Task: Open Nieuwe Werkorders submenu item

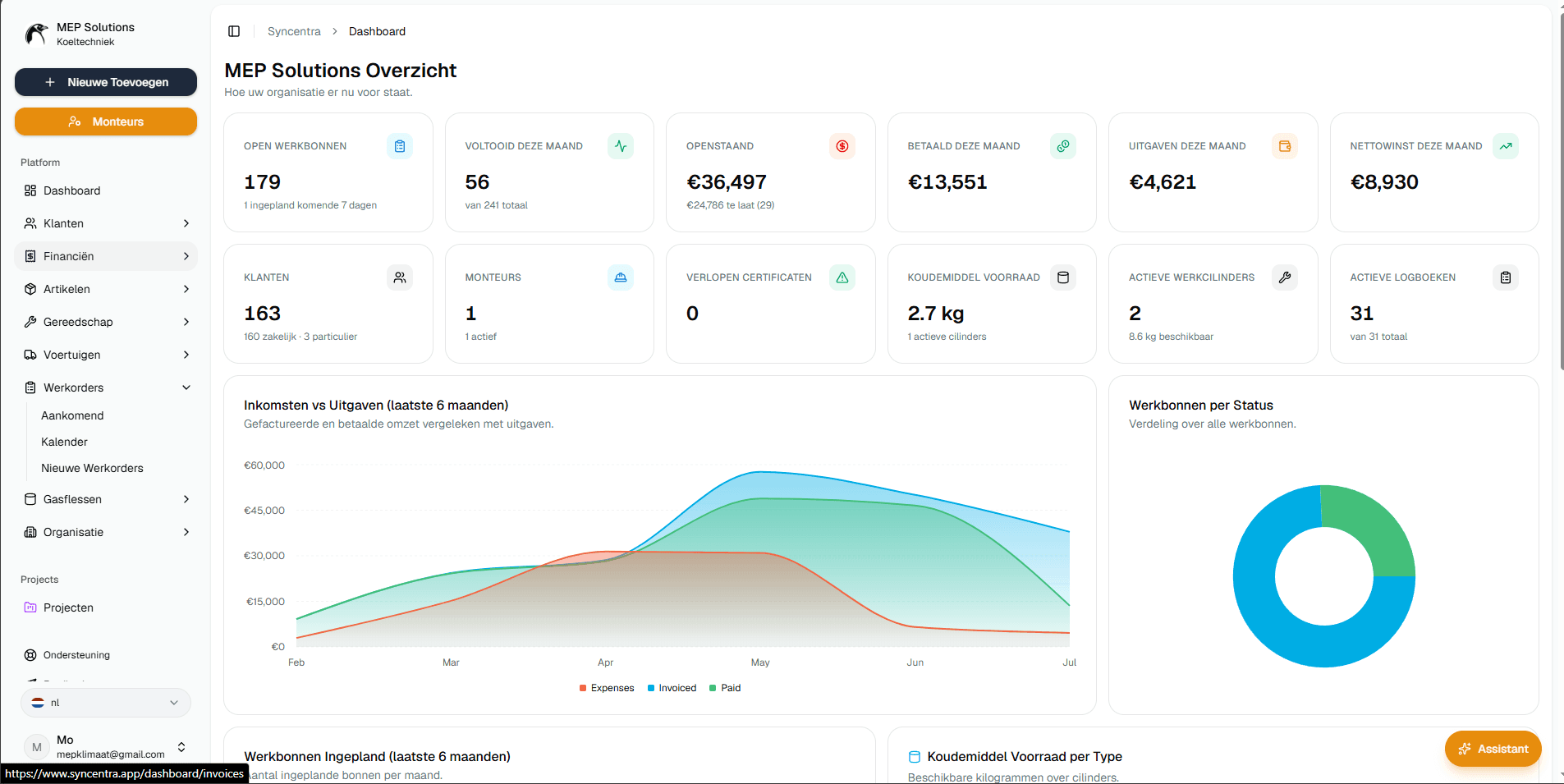Action: coord(92,468)
